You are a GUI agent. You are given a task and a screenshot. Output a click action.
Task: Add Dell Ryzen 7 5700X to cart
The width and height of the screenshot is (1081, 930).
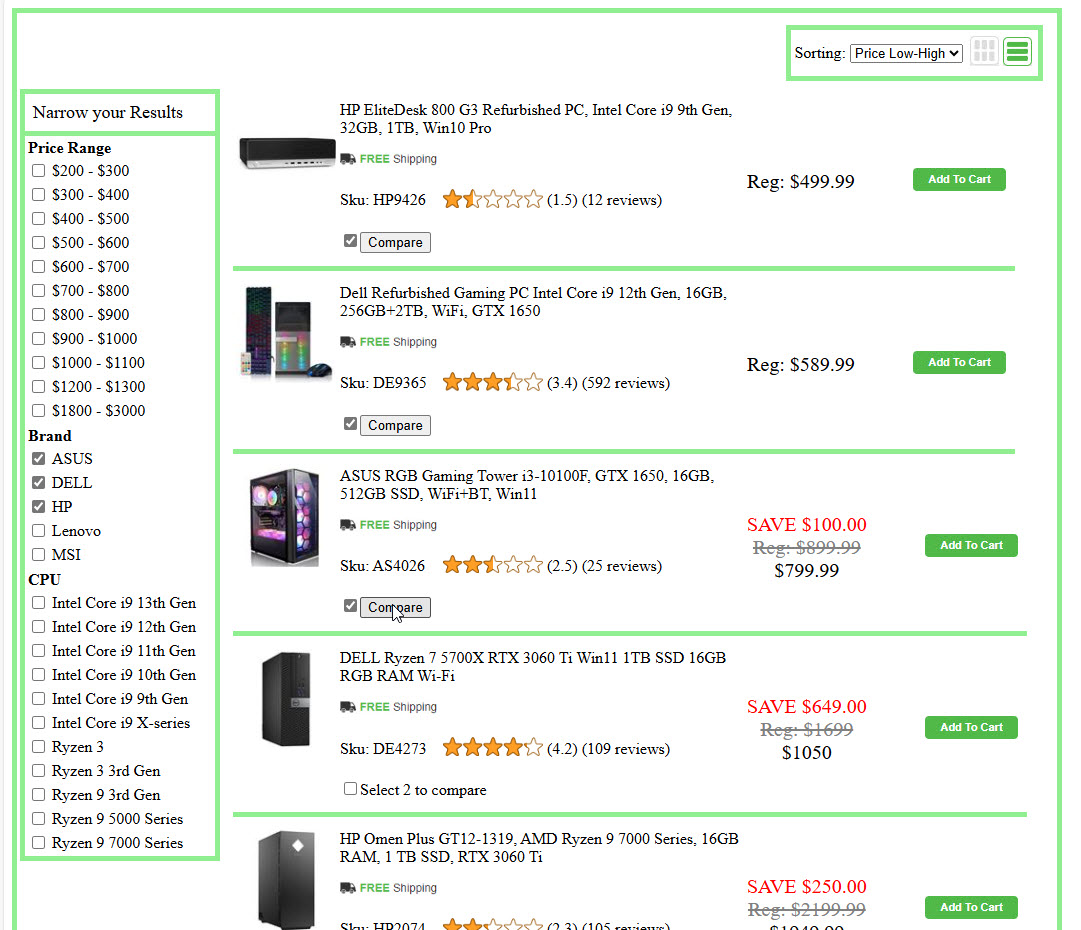pos(971,728)
